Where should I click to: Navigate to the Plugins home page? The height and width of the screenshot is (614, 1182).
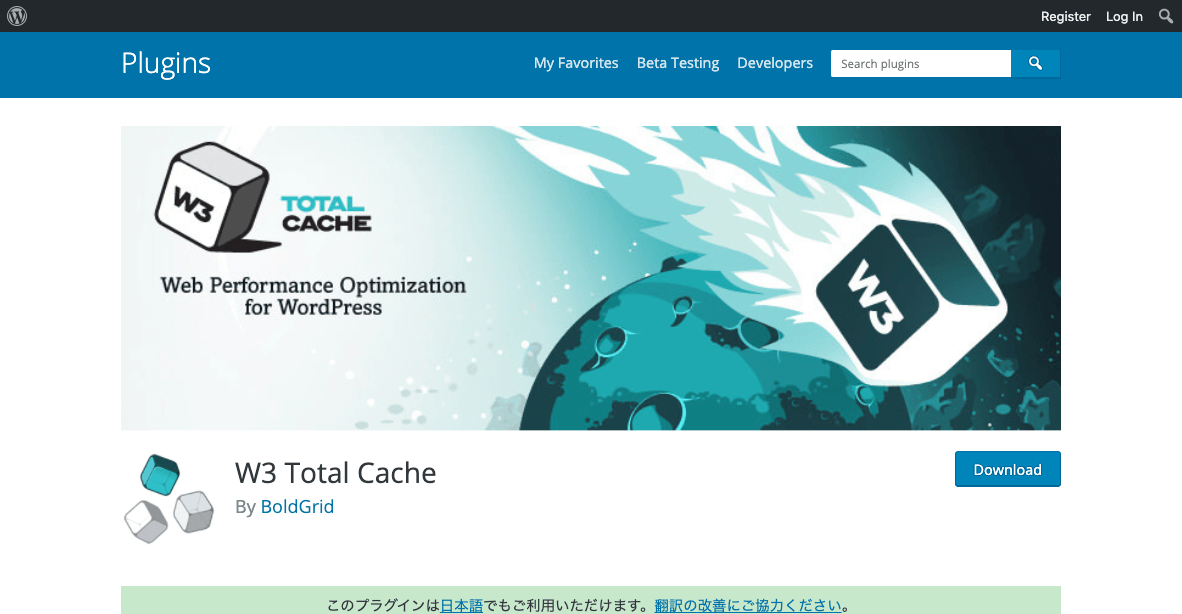[165, 63]
